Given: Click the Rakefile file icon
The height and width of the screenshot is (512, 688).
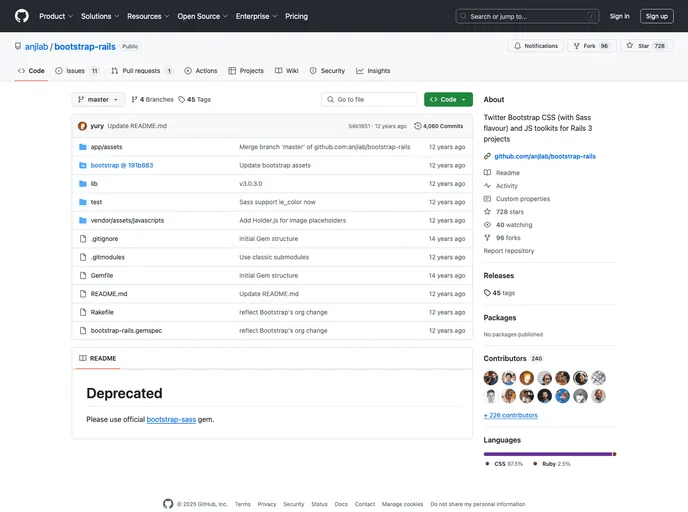Looking at the screenshot, I should click(x=82, y=312).
